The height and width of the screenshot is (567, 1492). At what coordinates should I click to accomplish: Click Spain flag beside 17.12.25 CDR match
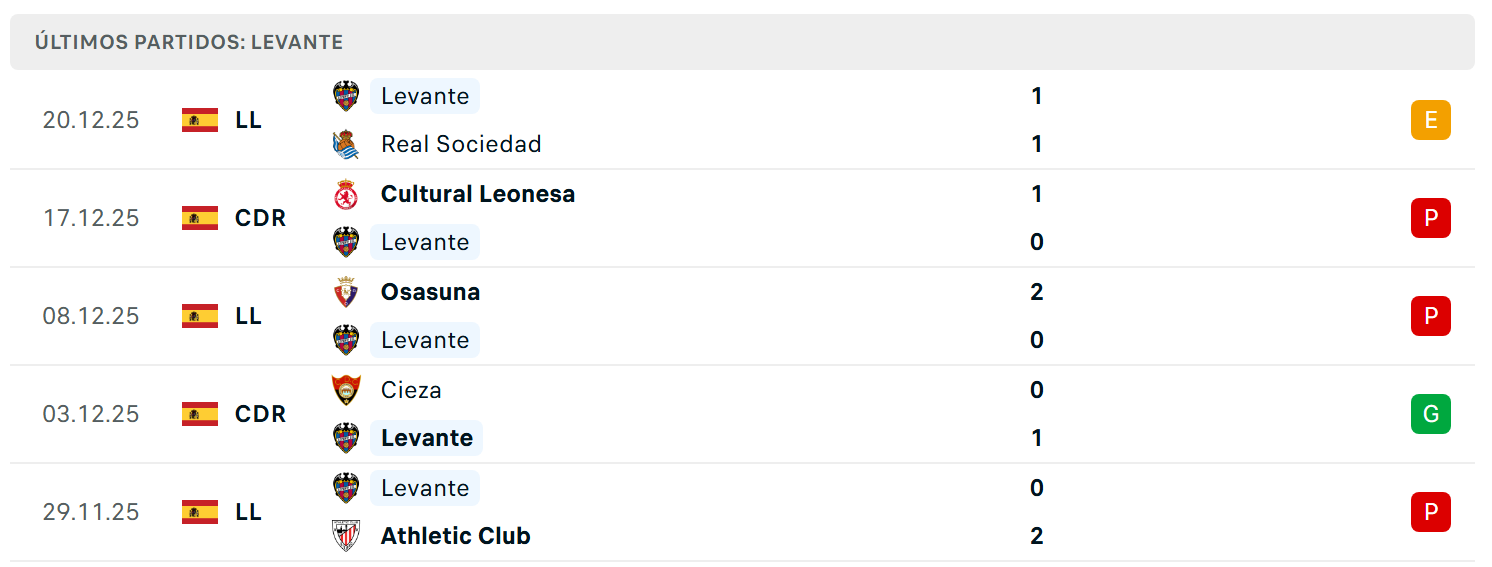pos(200,218)
